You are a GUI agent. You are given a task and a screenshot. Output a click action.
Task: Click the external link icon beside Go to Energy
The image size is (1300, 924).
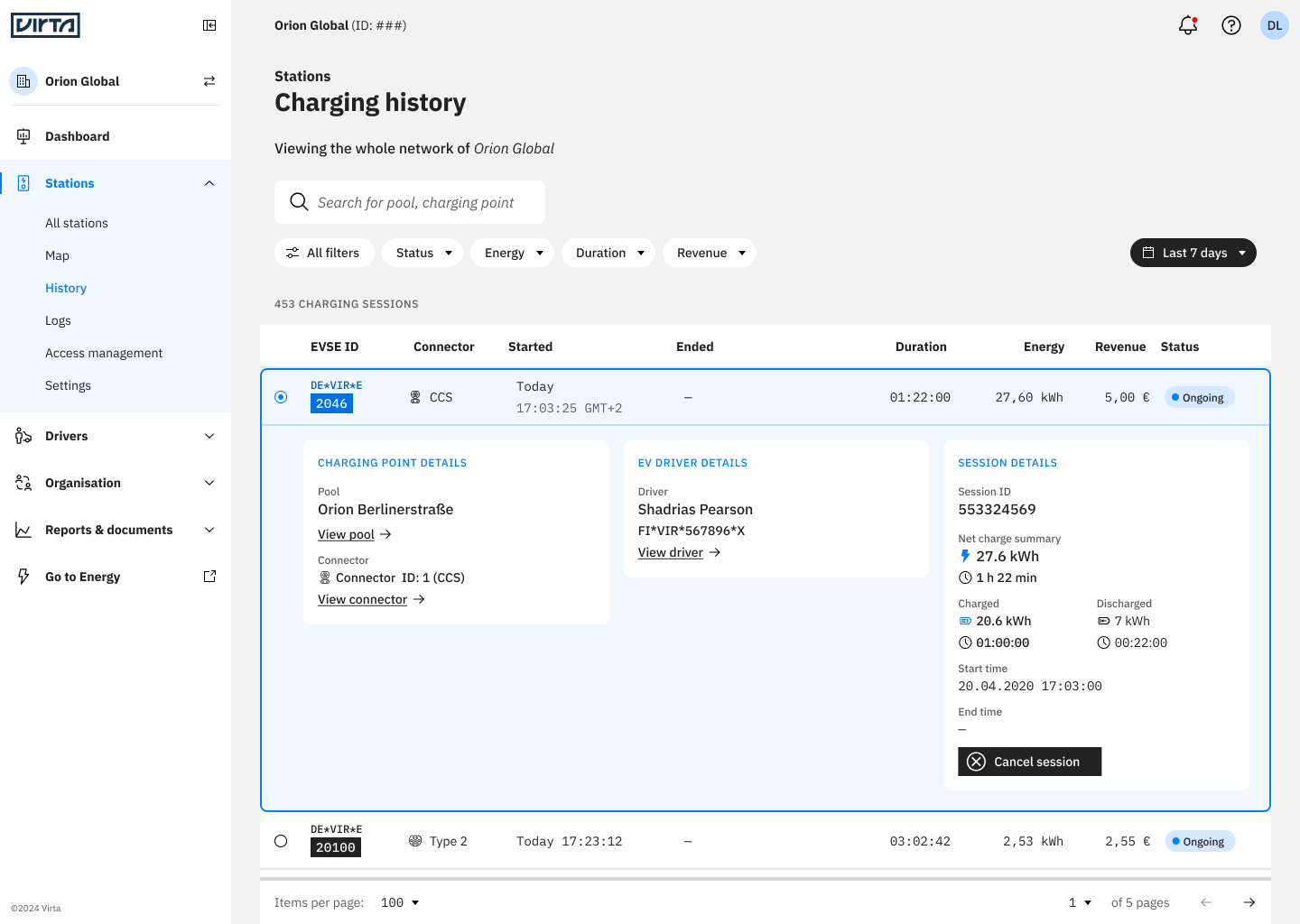[209, 577]
